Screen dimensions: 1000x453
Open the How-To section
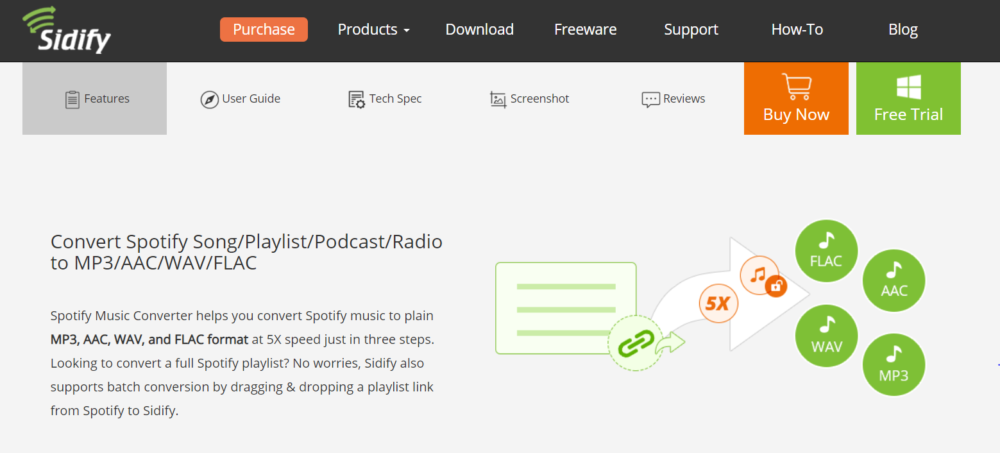797,29
